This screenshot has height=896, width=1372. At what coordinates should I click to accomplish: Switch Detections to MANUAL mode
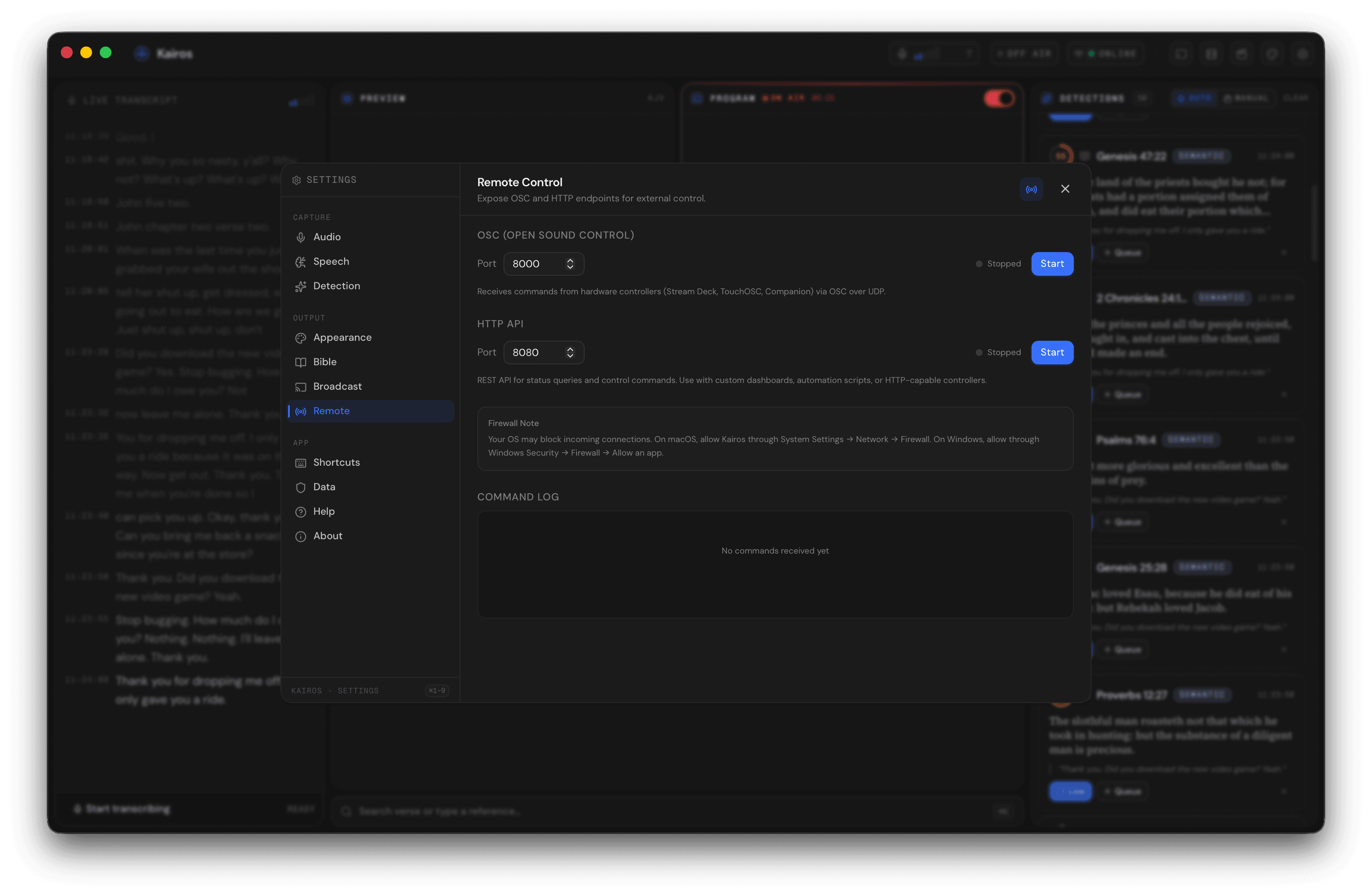point(1246,98)
